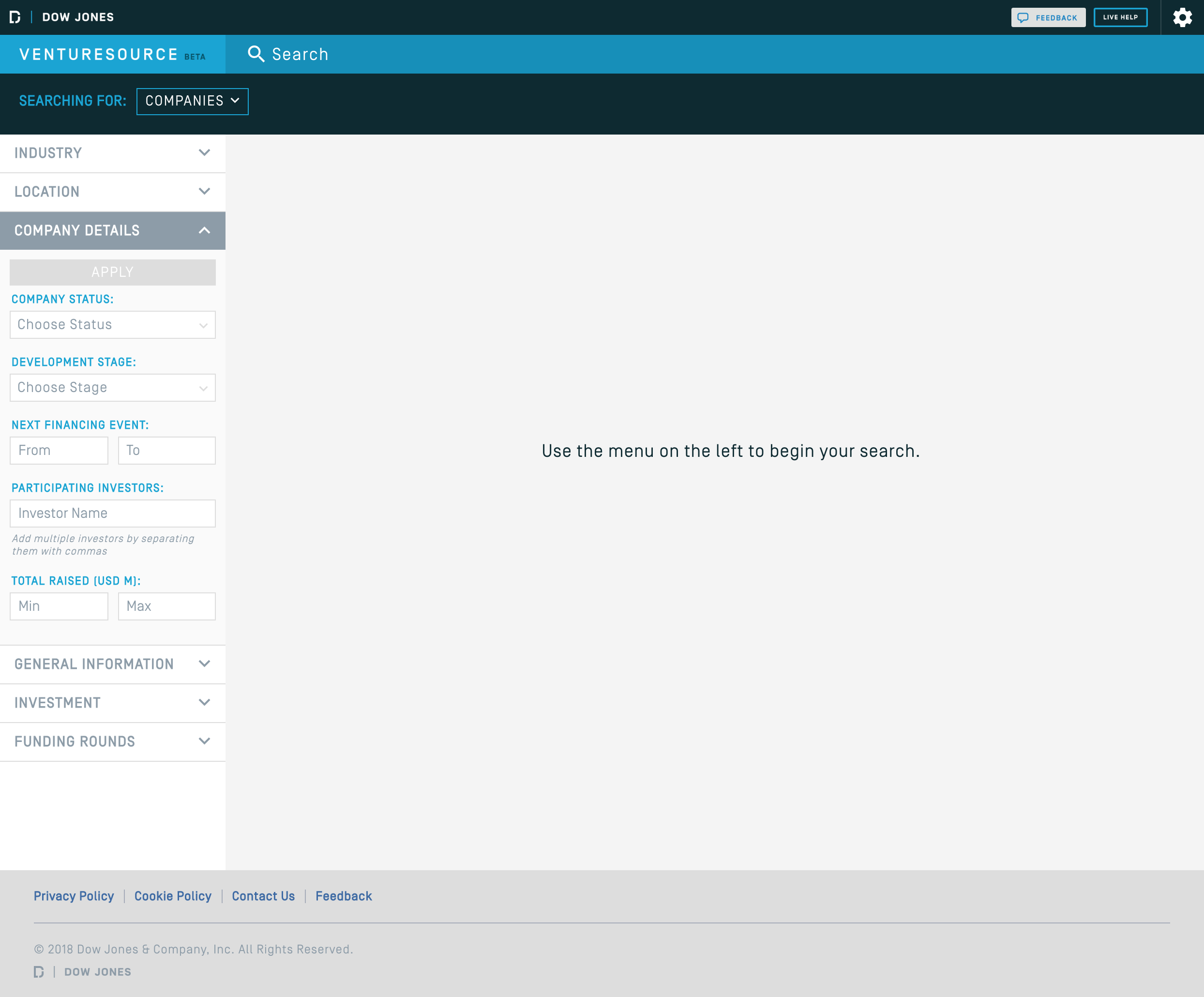The width and height of the screenshot is (1204, 997).
Task: Click the Apply button
Action: point(112,272)
